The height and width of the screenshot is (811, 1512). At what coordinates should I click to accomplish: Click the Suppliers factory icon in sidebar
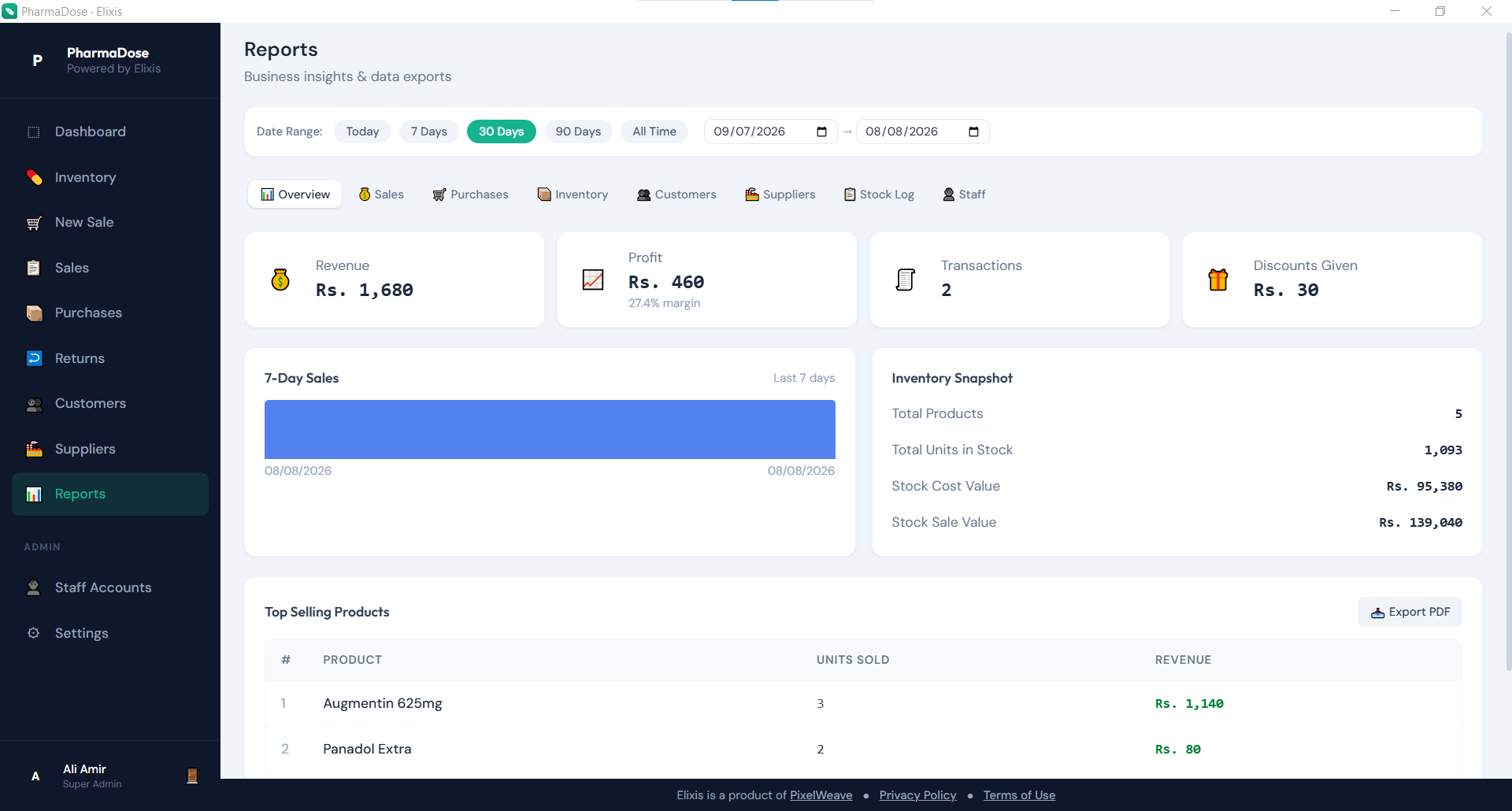[x=34, y=449]
